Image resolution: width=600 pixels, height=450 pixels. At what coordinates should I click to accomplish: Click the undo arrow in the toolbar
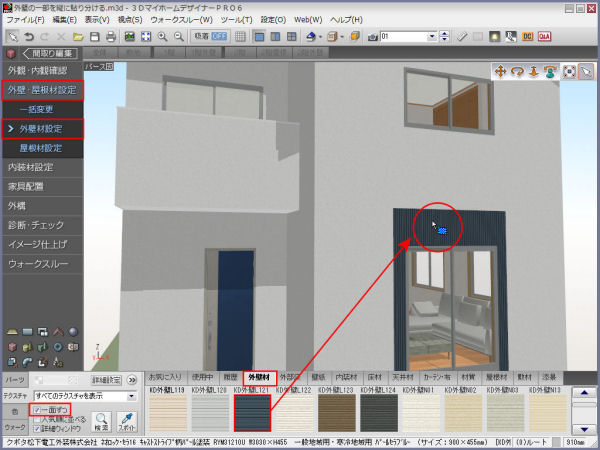28,37
